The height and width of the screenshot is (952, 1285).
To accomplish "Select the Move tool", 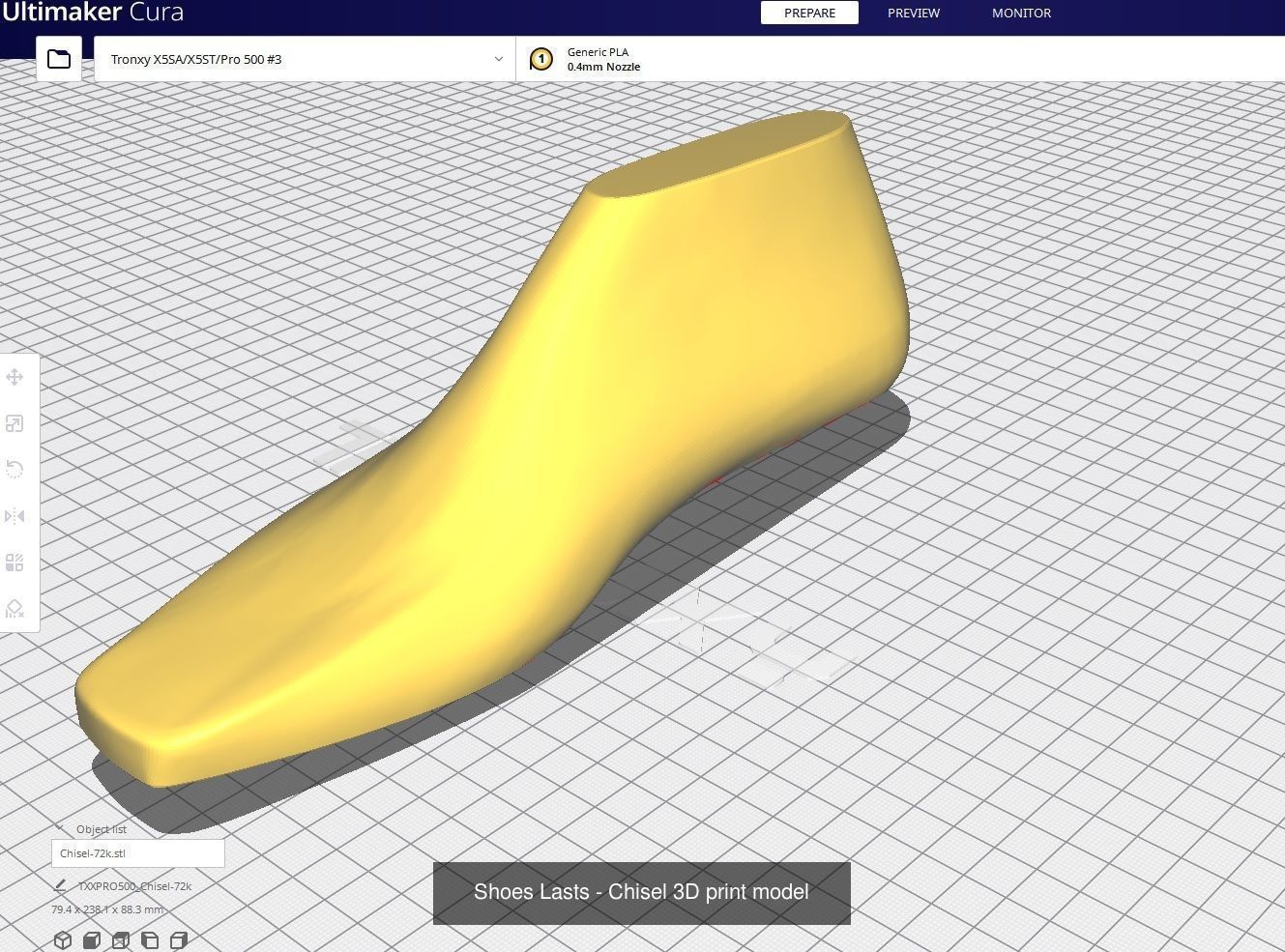I will click(x=15, y=377).
